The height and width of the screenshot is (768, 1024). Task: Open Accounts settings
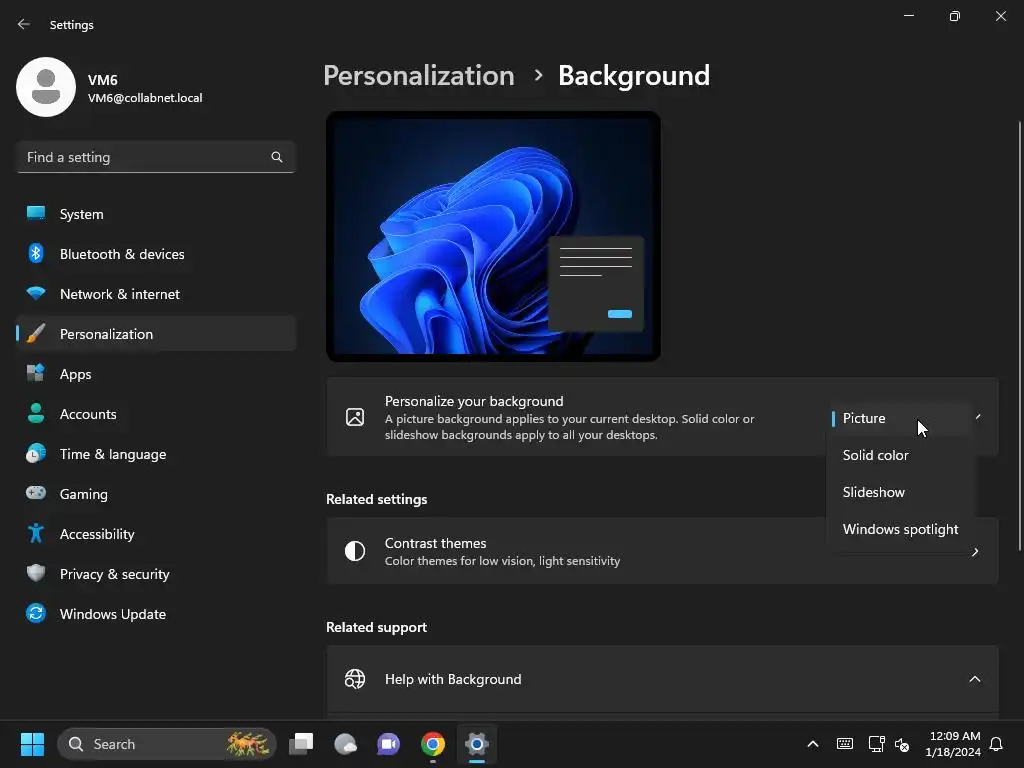(x=155, y=414)
